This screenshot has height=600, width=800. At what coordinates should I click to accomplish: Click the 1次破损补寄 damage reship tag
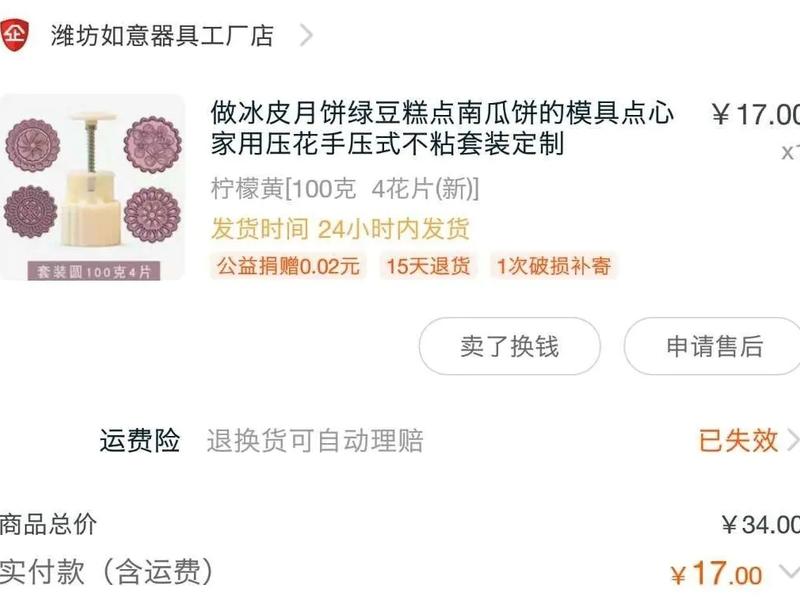[557, 266]
